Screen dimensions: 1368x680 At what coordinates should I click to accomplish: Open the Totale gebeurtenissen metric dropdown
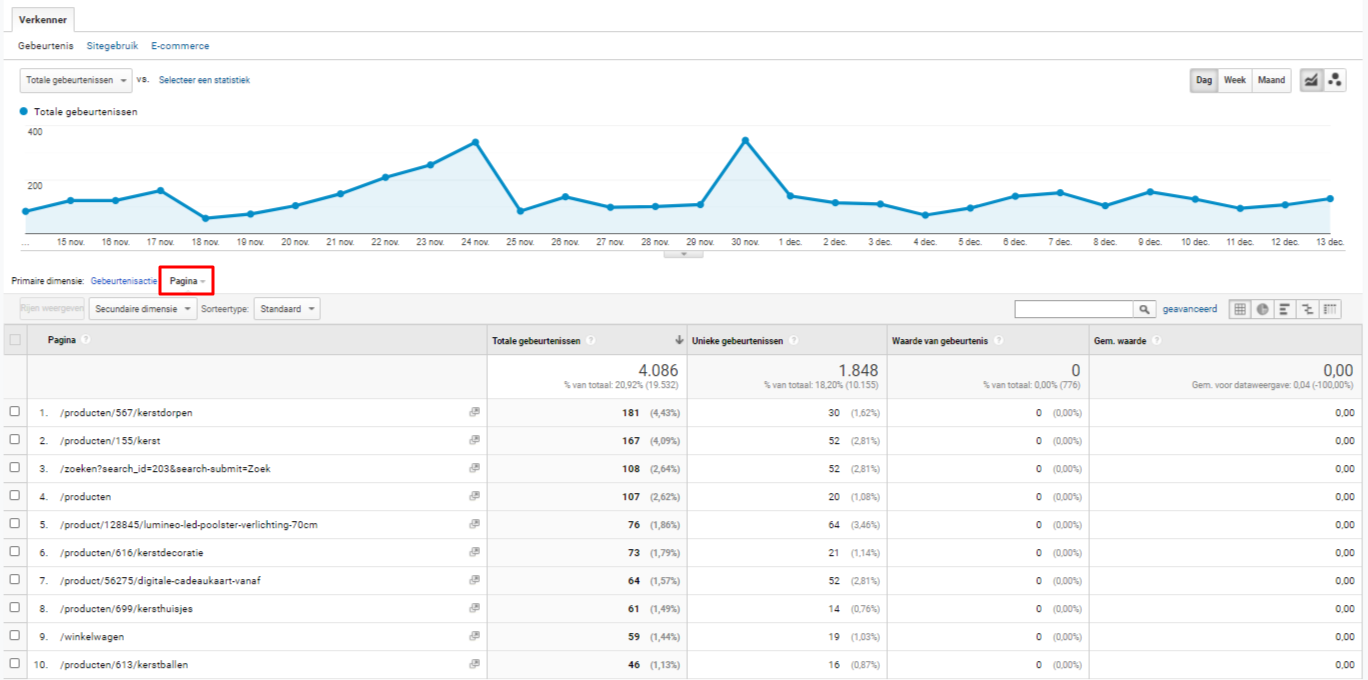76,81
